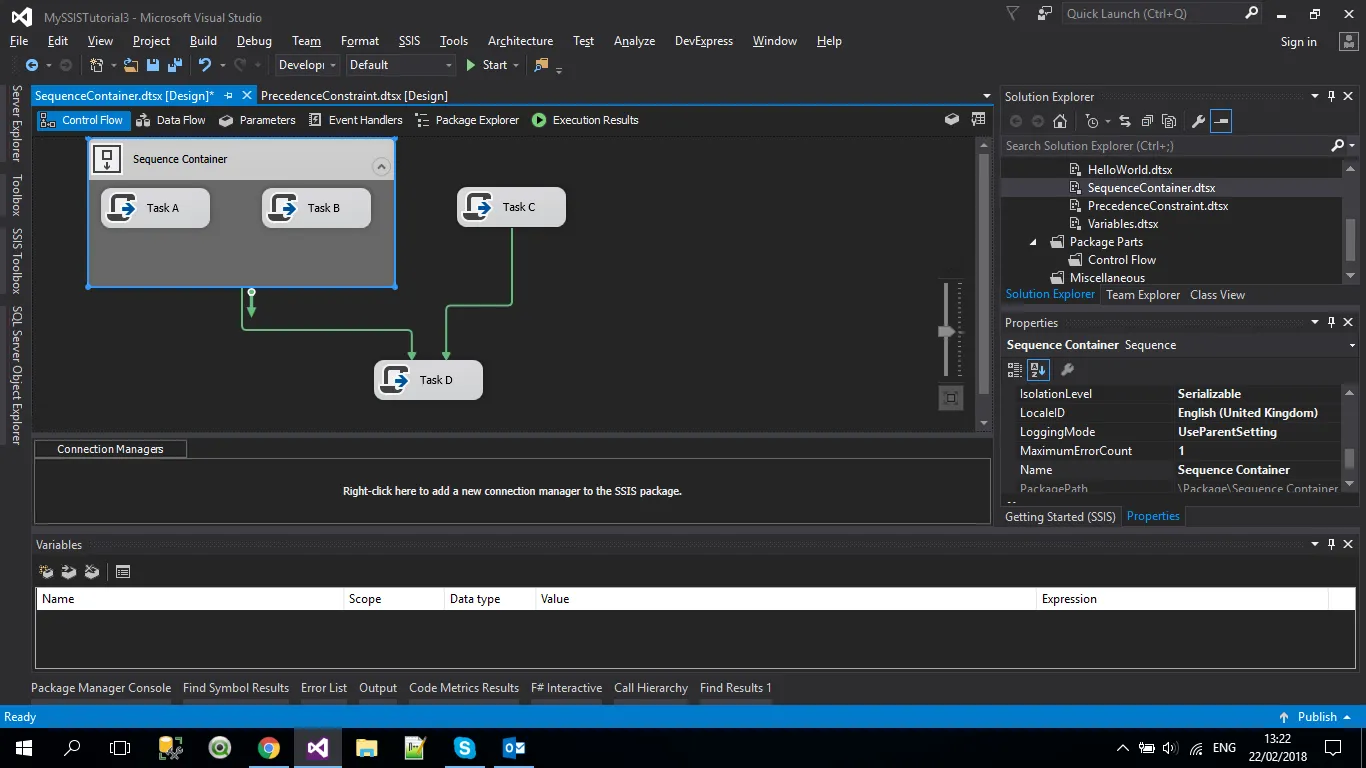Click the Home icon in Solution Explorer

[1060, 121]
